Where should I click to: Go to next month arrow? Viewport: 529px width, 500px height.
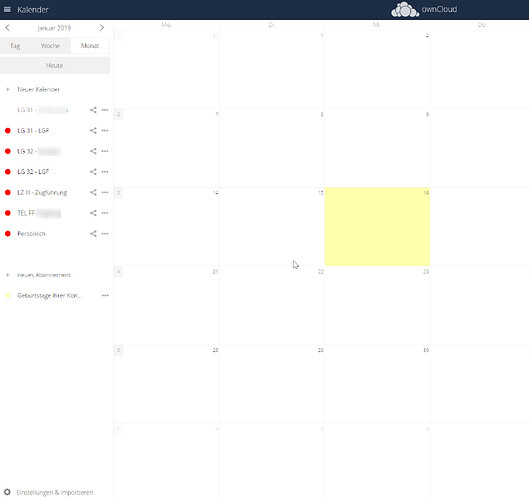pos(102,28)
